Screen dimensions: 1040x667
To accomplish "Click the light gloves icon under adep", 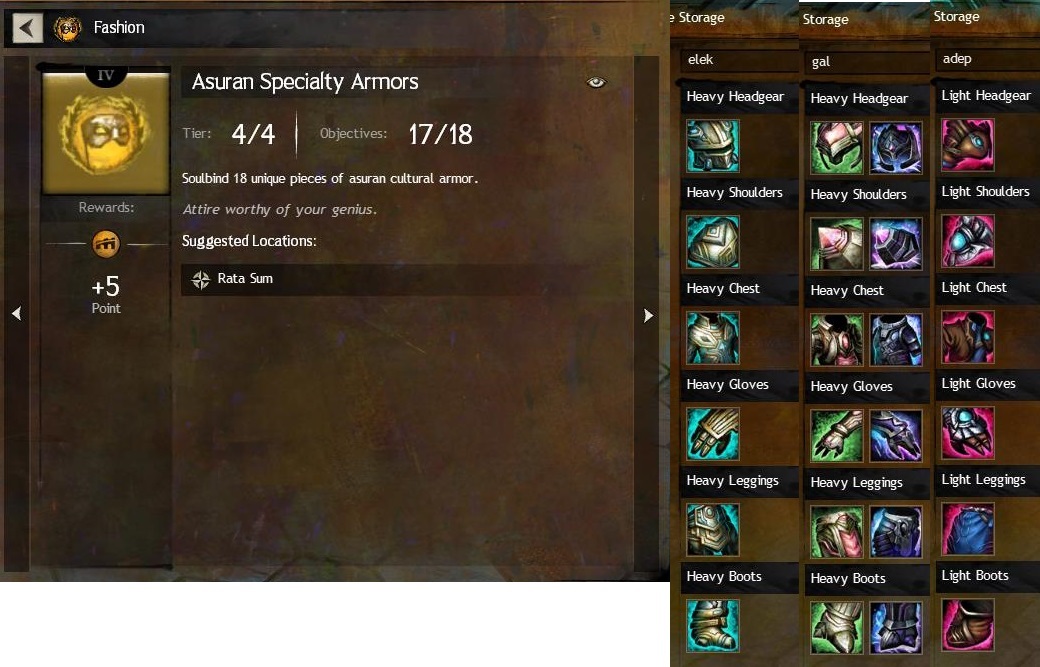I will click(x=968, y=433).
